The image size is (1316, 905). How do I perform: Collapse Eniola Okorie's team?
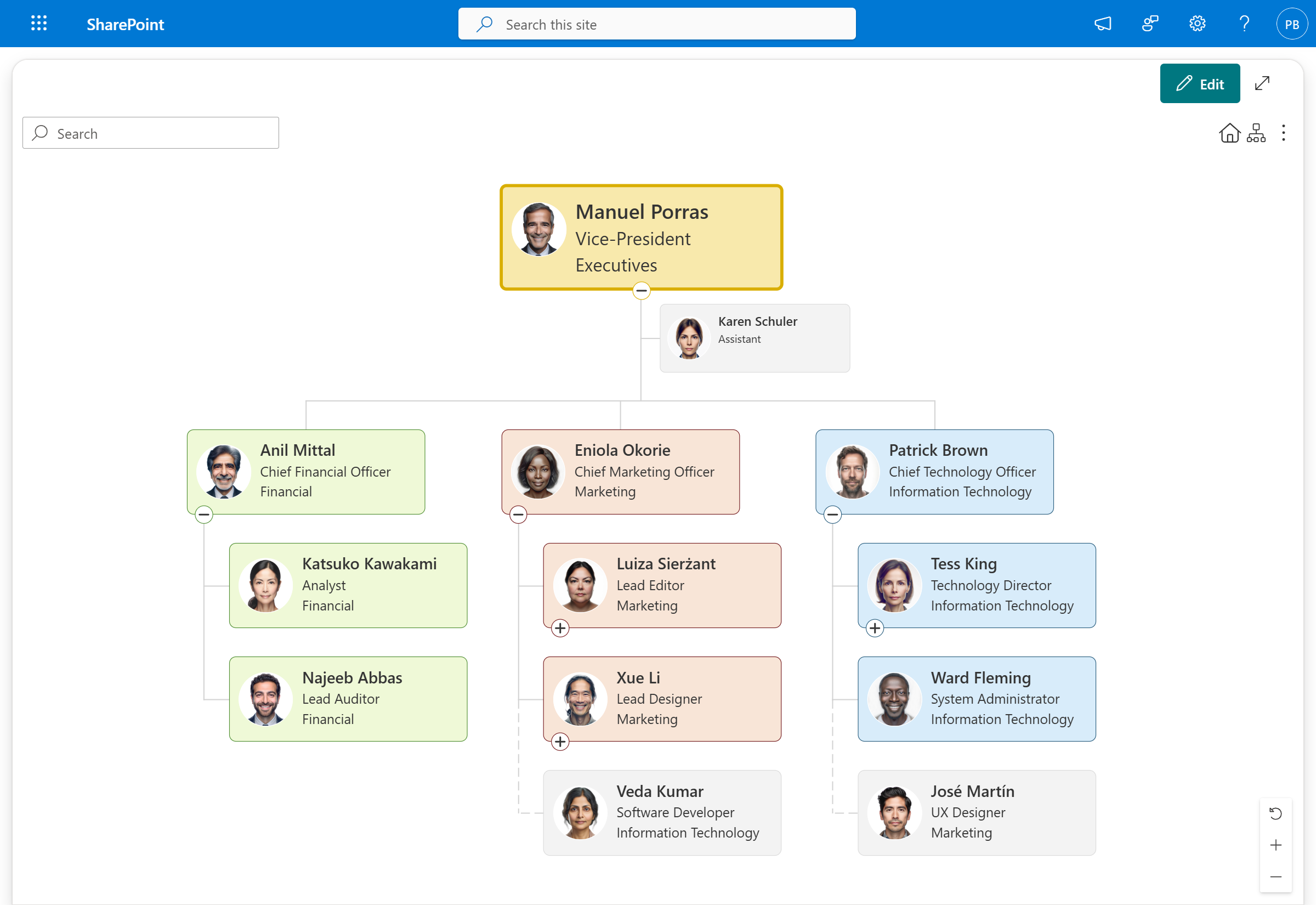pyautogui.click(x=518, y=515)
